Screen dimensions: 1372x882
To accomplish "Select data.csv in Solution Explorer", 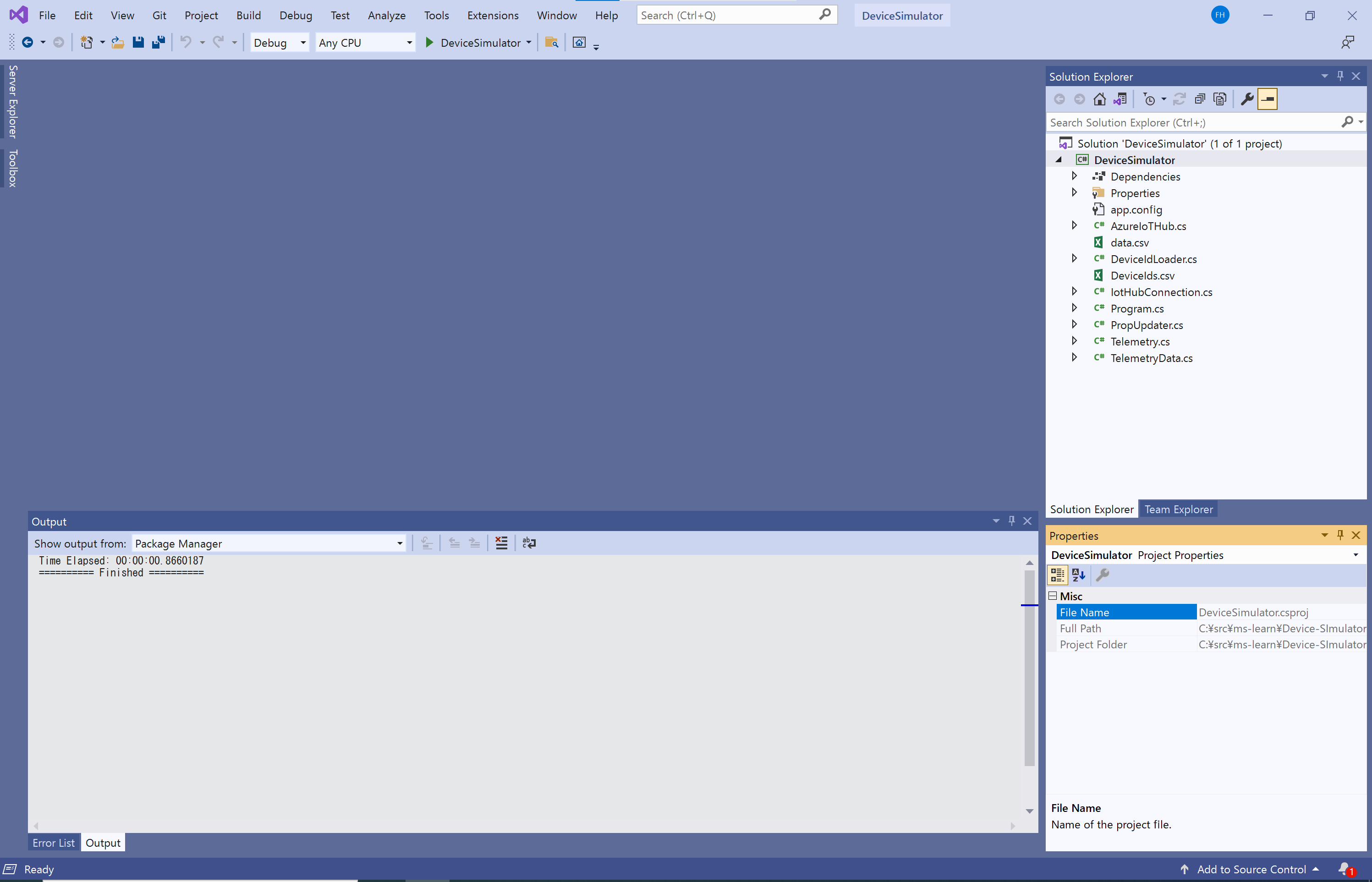I will click(x=1129, y=242).
